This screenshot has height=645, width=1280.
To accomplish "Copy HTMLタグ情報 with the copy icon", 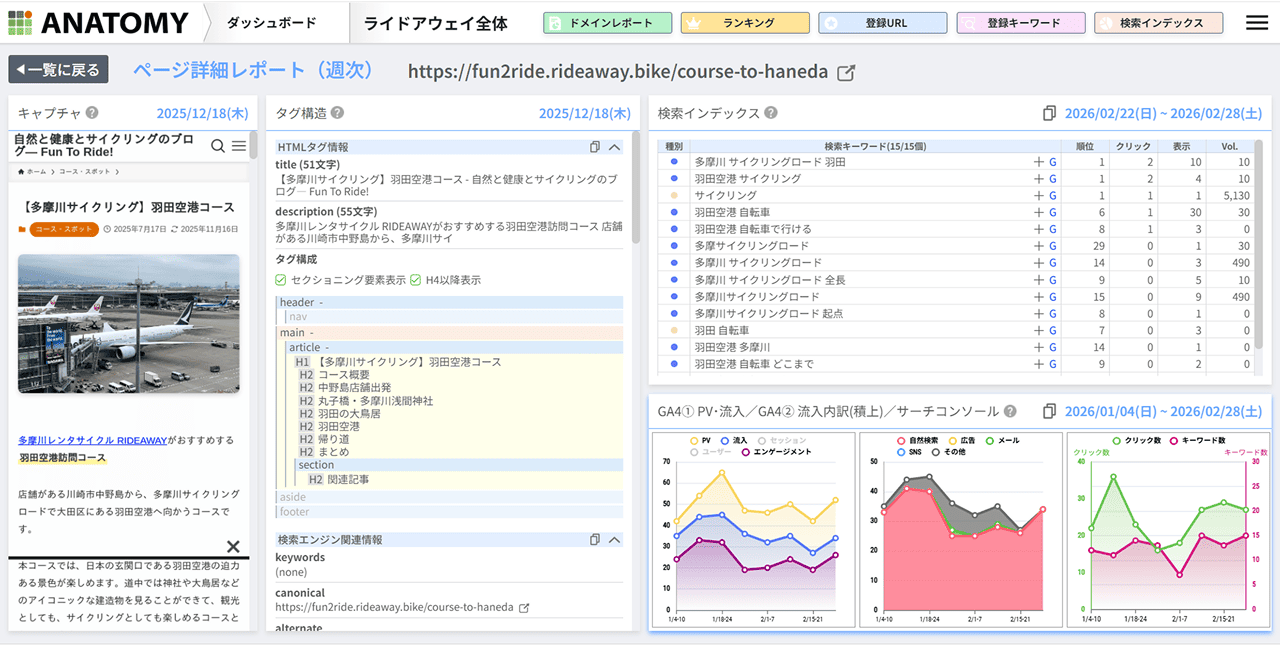I will coord(595,147).
